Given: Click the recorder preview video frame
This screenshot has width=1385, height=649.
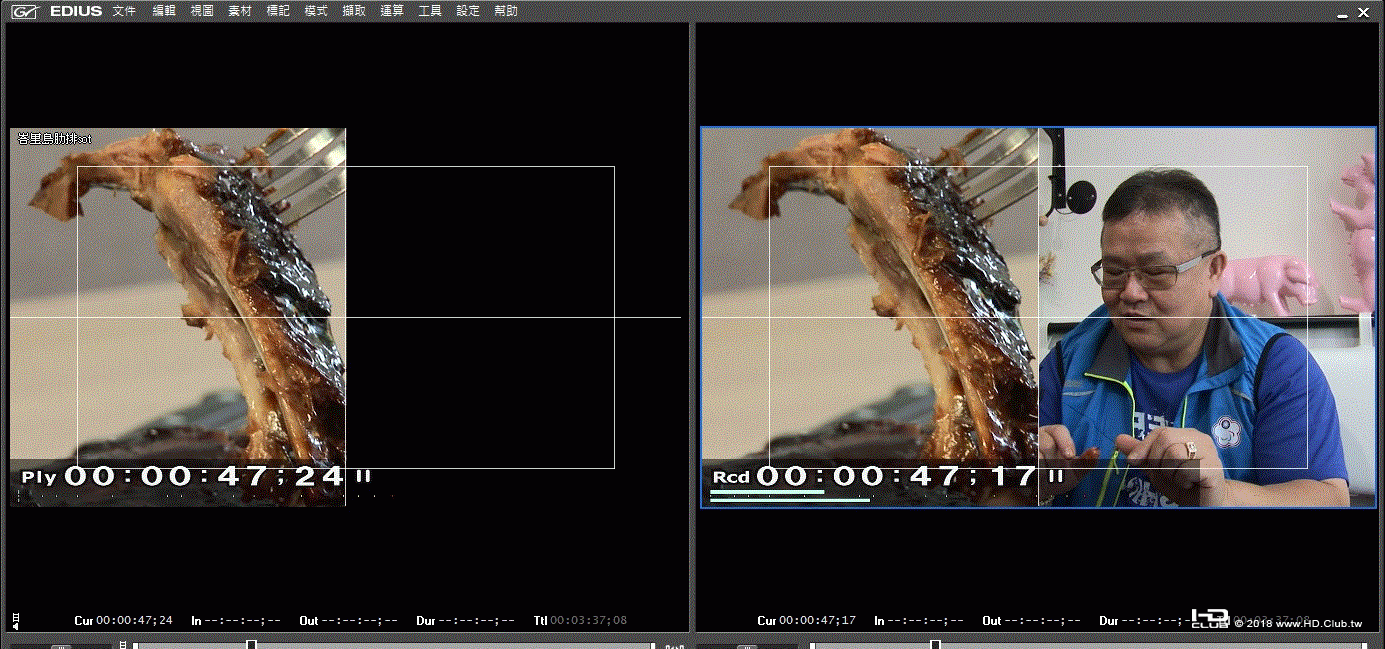Looking at the screenshot, I should point(1038,317).
